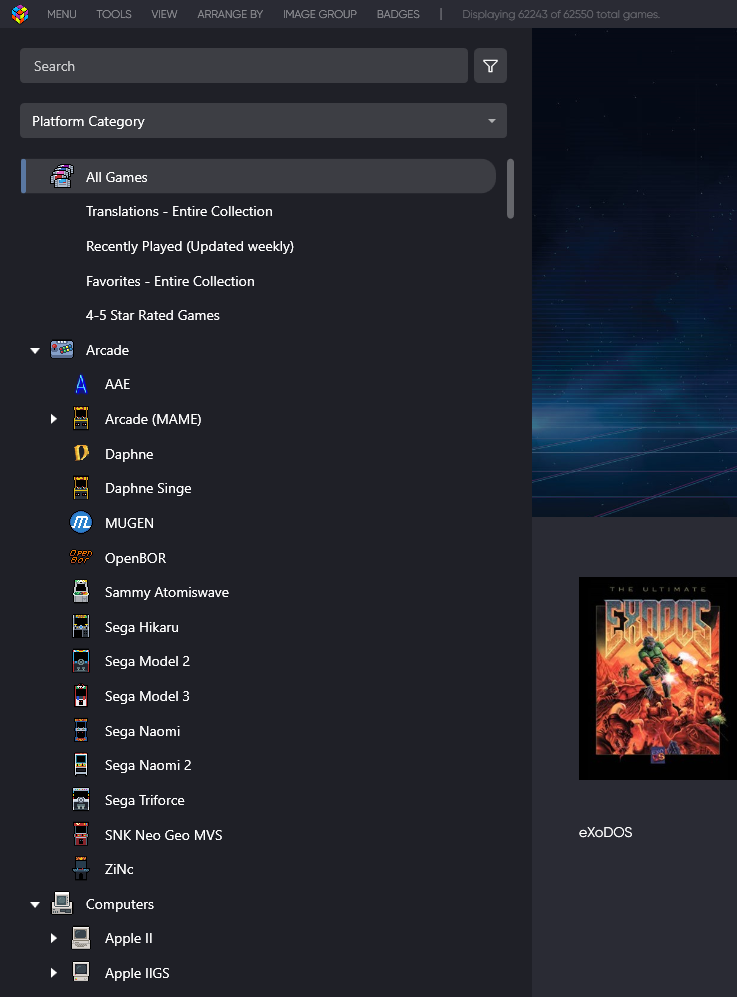Select Recently Played (Updated weekly)
Image resolution: width=737 pixels, height=997 pixels.
(x=189, y=246)
